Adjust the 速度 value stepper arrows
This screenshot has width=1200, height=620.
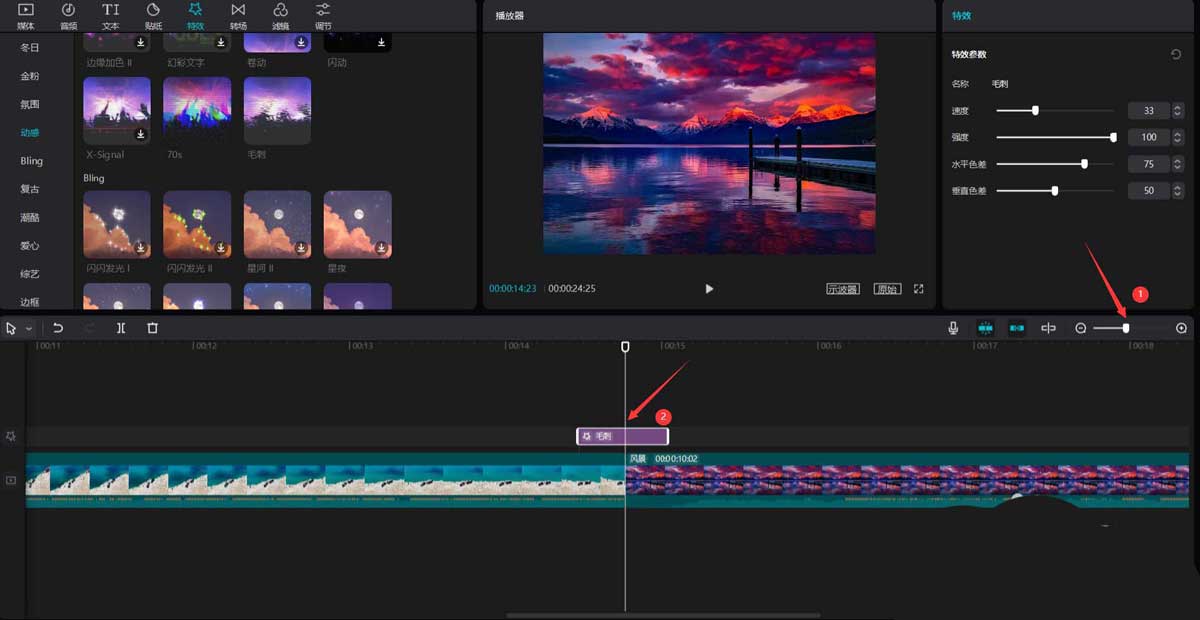pyautogui.click(x=1177, y=111)
